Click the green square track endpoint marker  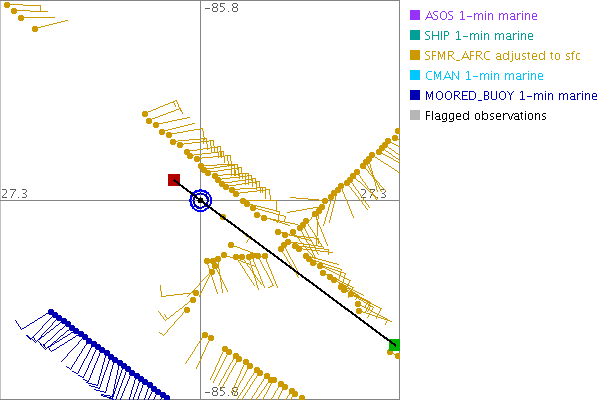click(x=395, y=345)
